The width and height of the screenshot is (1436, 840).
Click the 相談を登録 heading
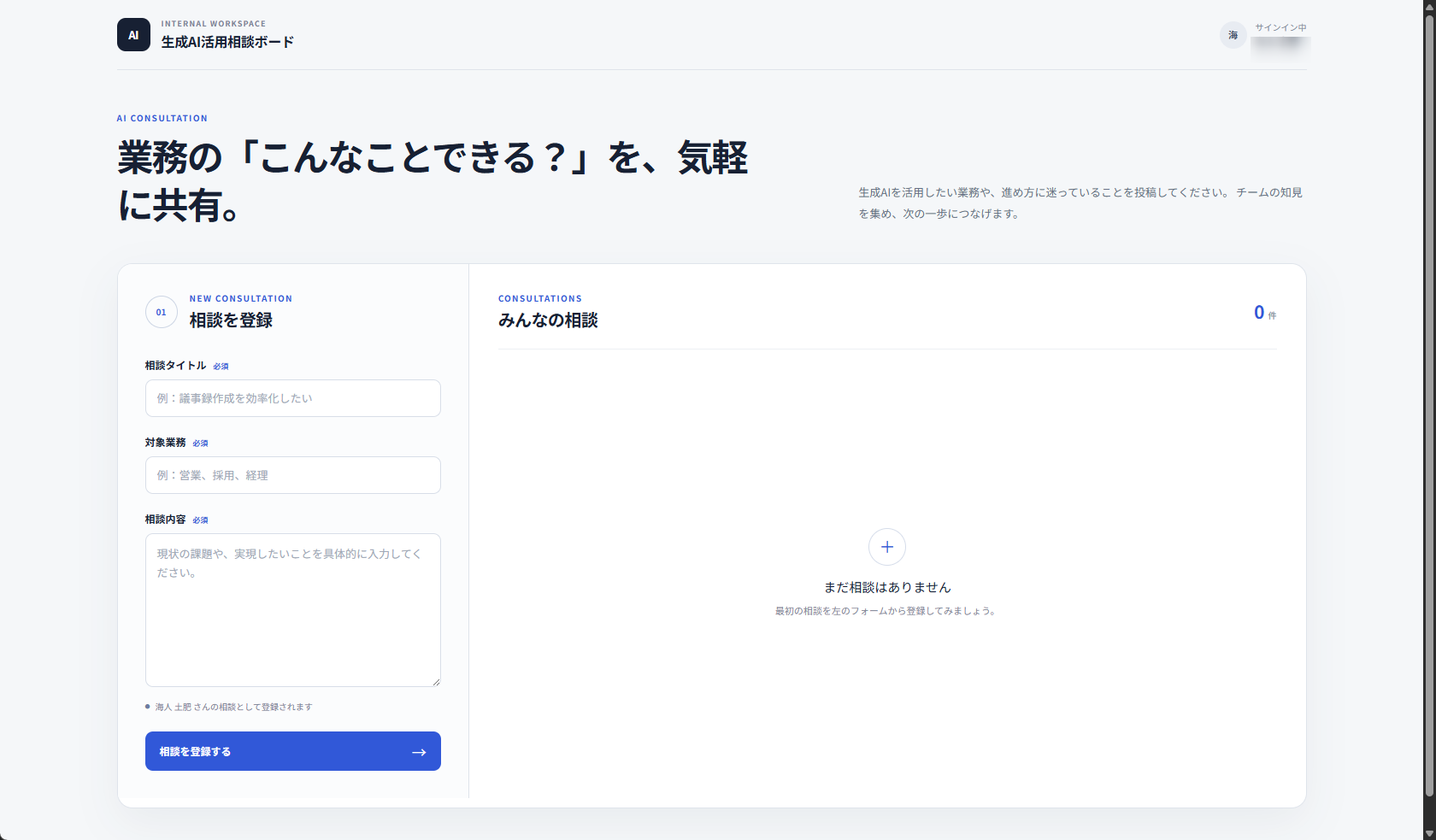tap(231, 320)
